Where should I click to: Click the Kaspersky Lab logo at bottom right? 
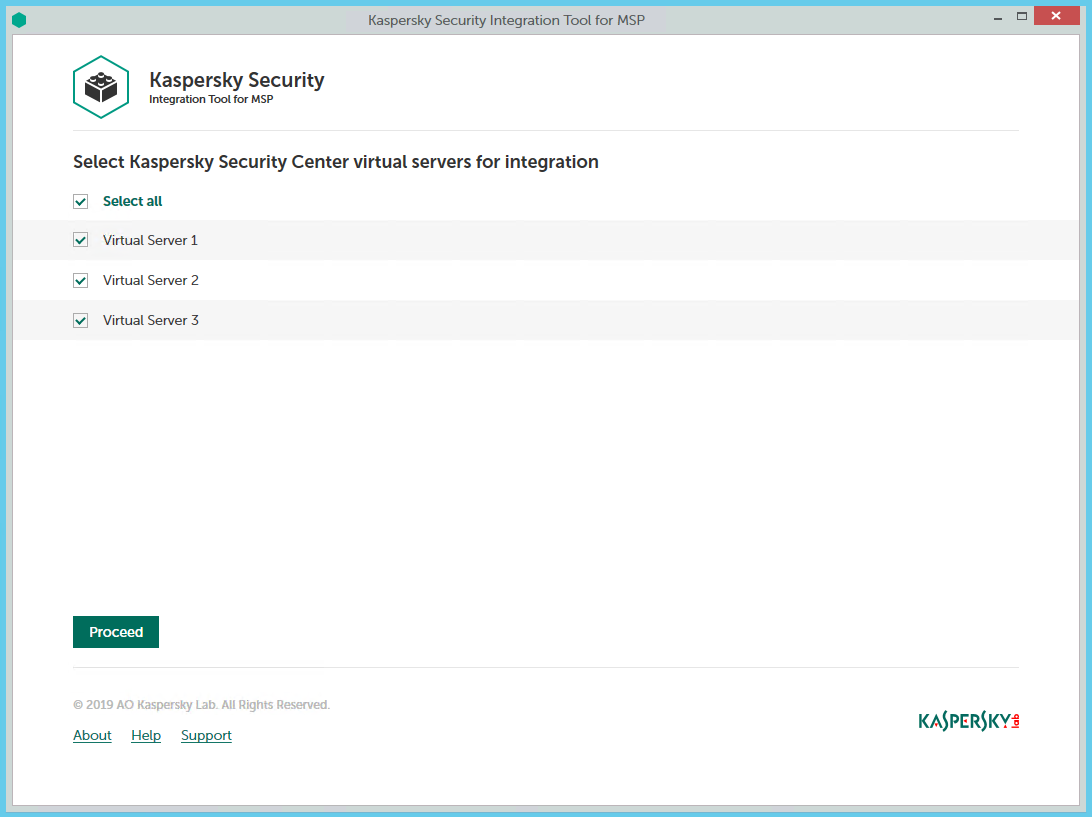point(968,721)
